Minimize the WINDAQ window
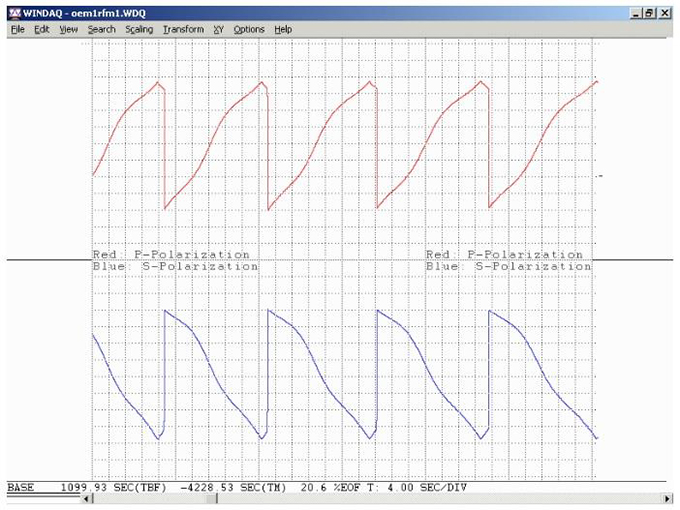 click(636, 13)
